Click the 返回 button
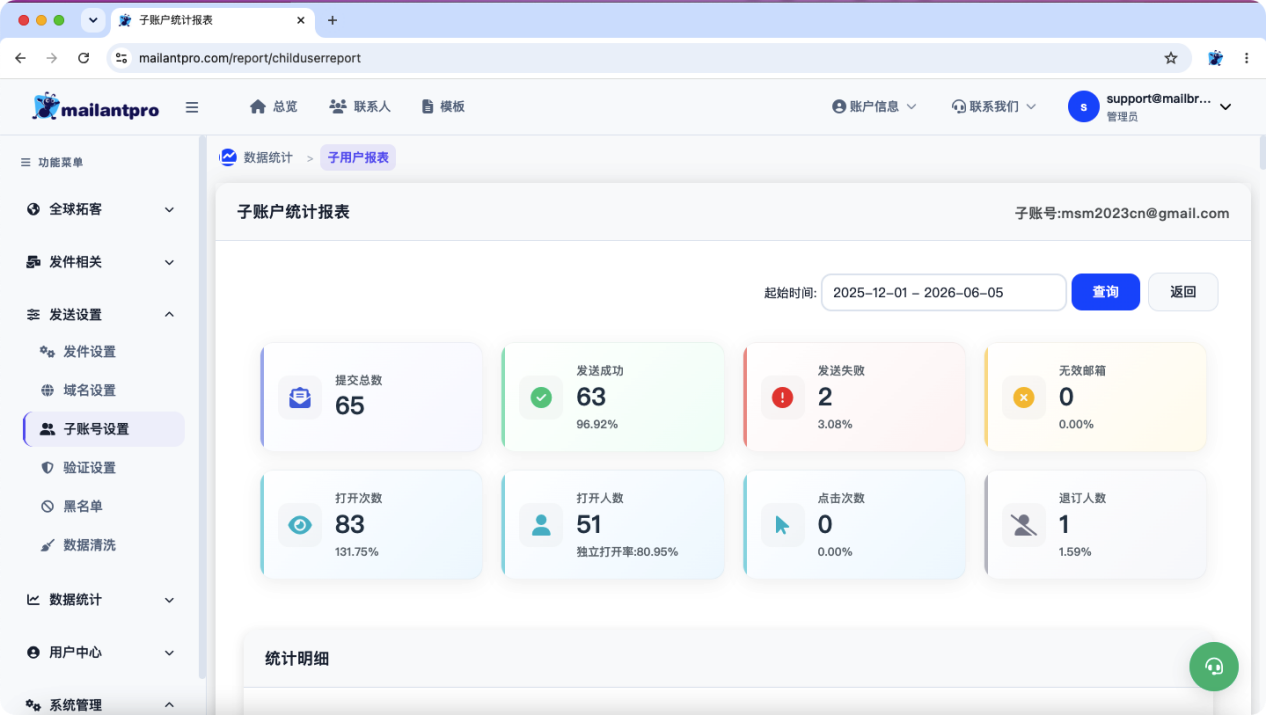 (x=1183, y=292)
